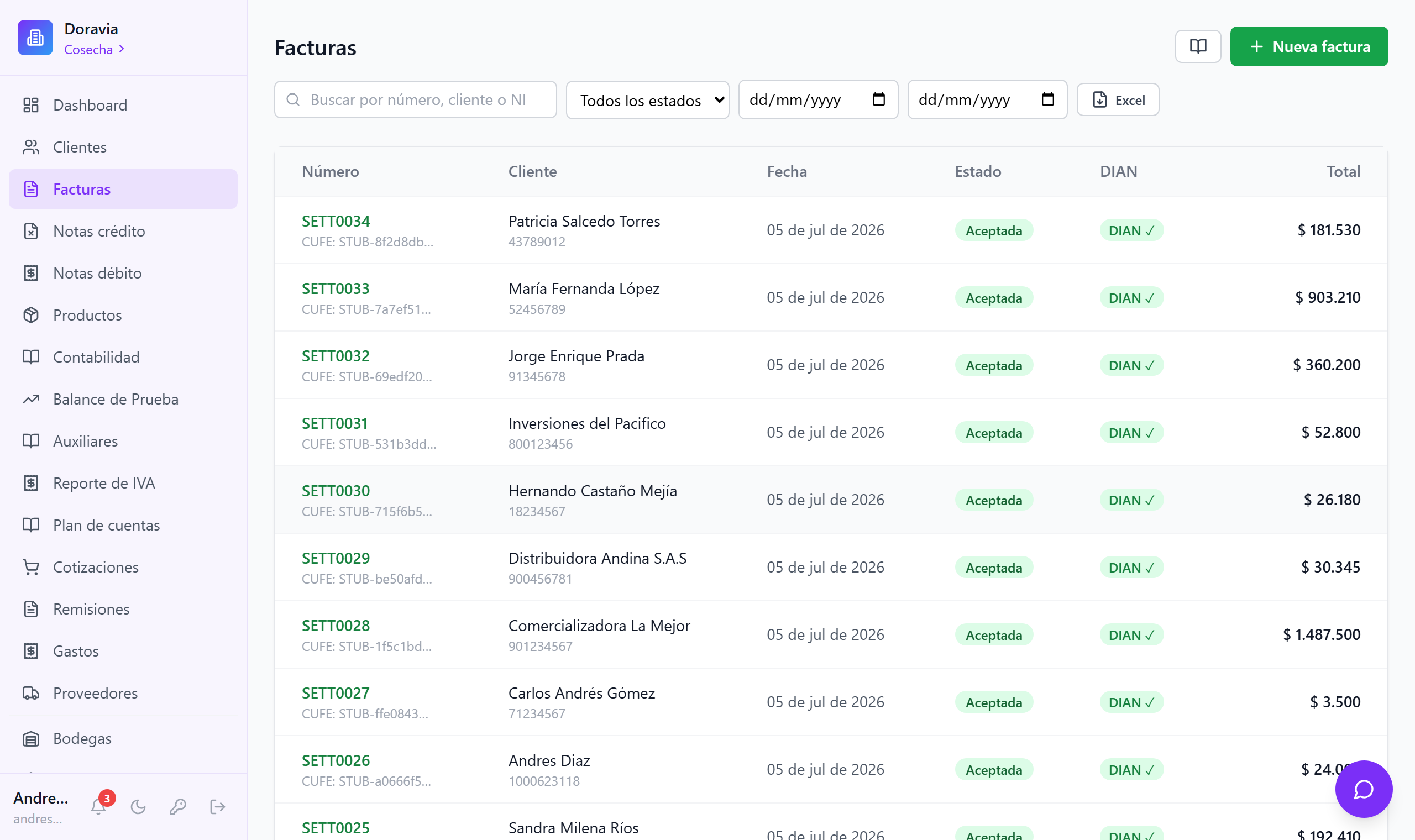
Task: Click the Plan de cuentas book icon
Action: [x=31, y=526]
